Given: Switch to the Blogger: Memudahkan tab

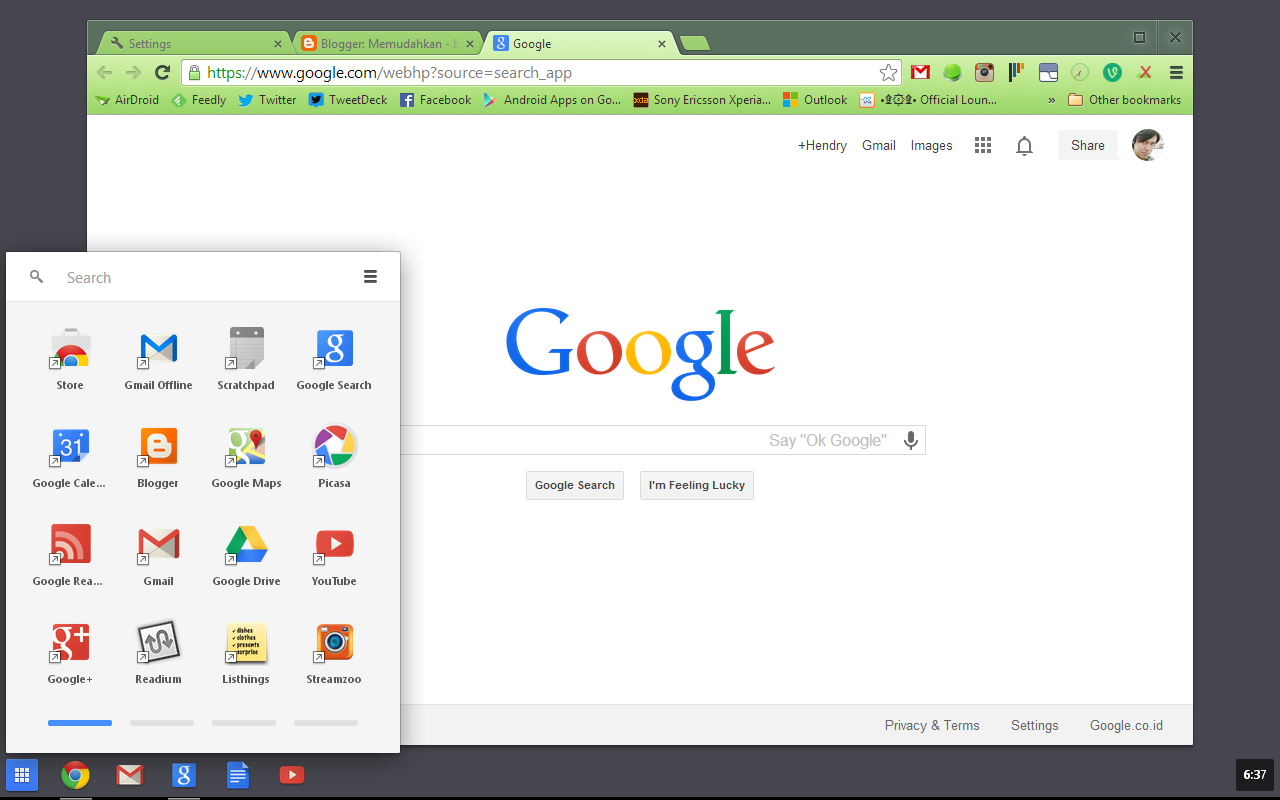Looking at the screenshot, I should (x=388, y=43).
